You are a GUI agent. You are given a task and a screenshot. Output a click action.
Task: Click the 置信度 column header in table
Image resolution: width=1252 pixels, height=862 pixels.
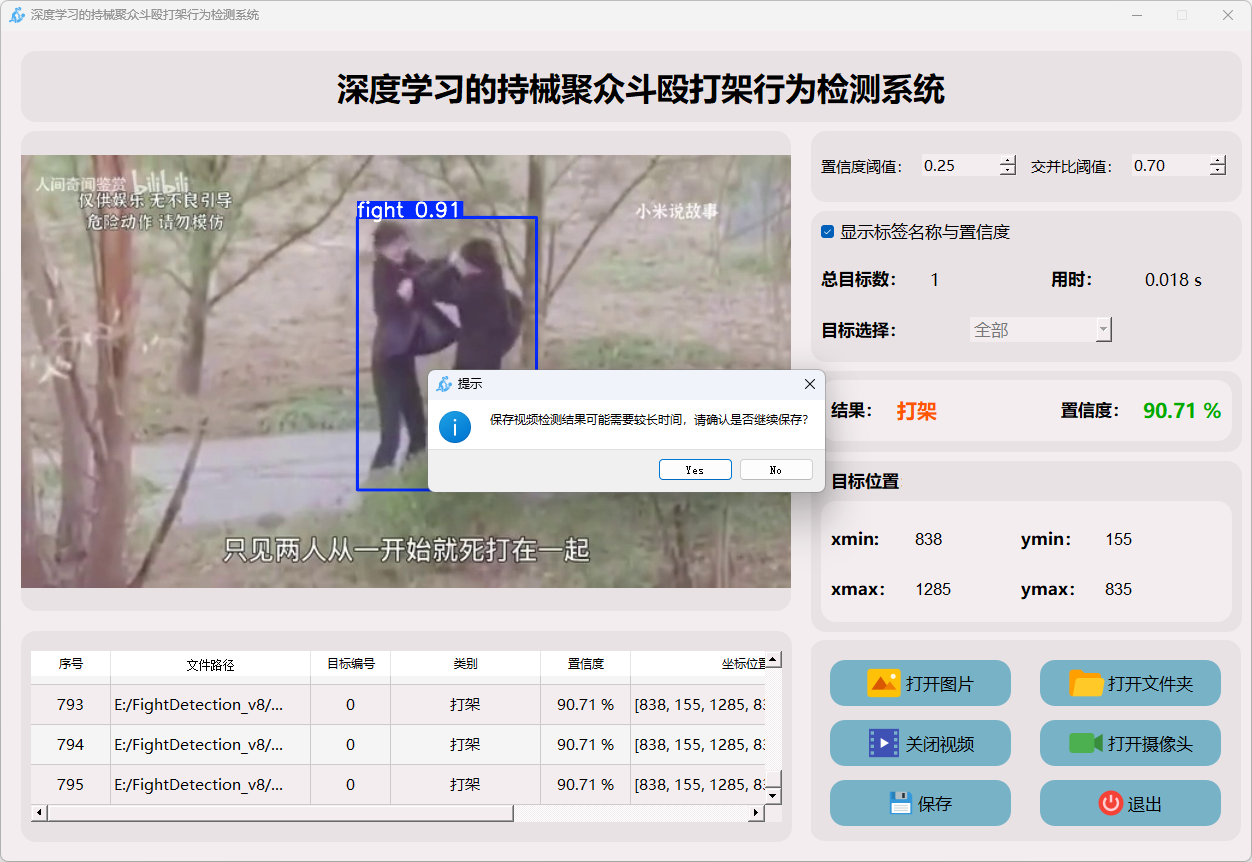[585, 664]
